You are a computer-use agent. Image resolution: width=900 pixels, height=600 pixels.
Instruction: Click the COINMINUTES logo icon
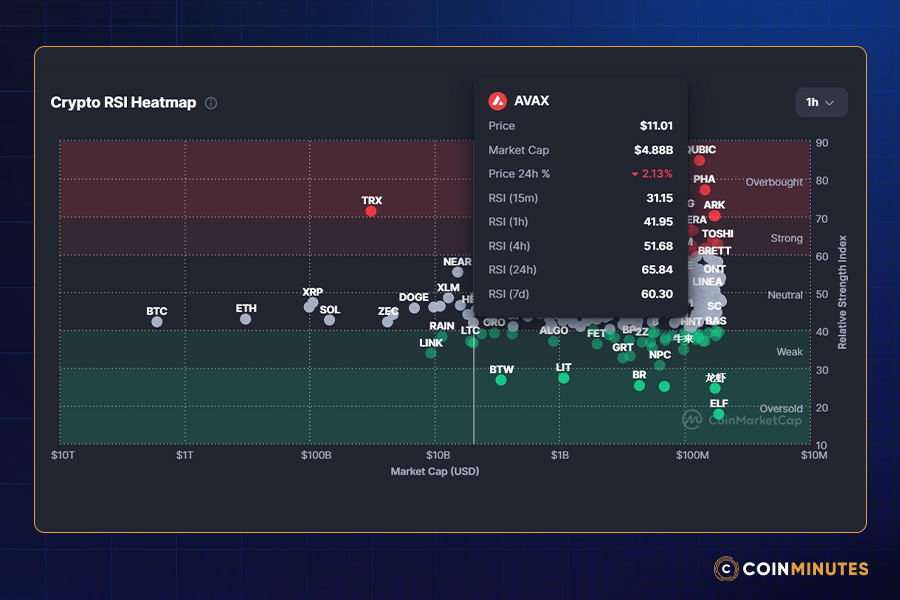726,568
